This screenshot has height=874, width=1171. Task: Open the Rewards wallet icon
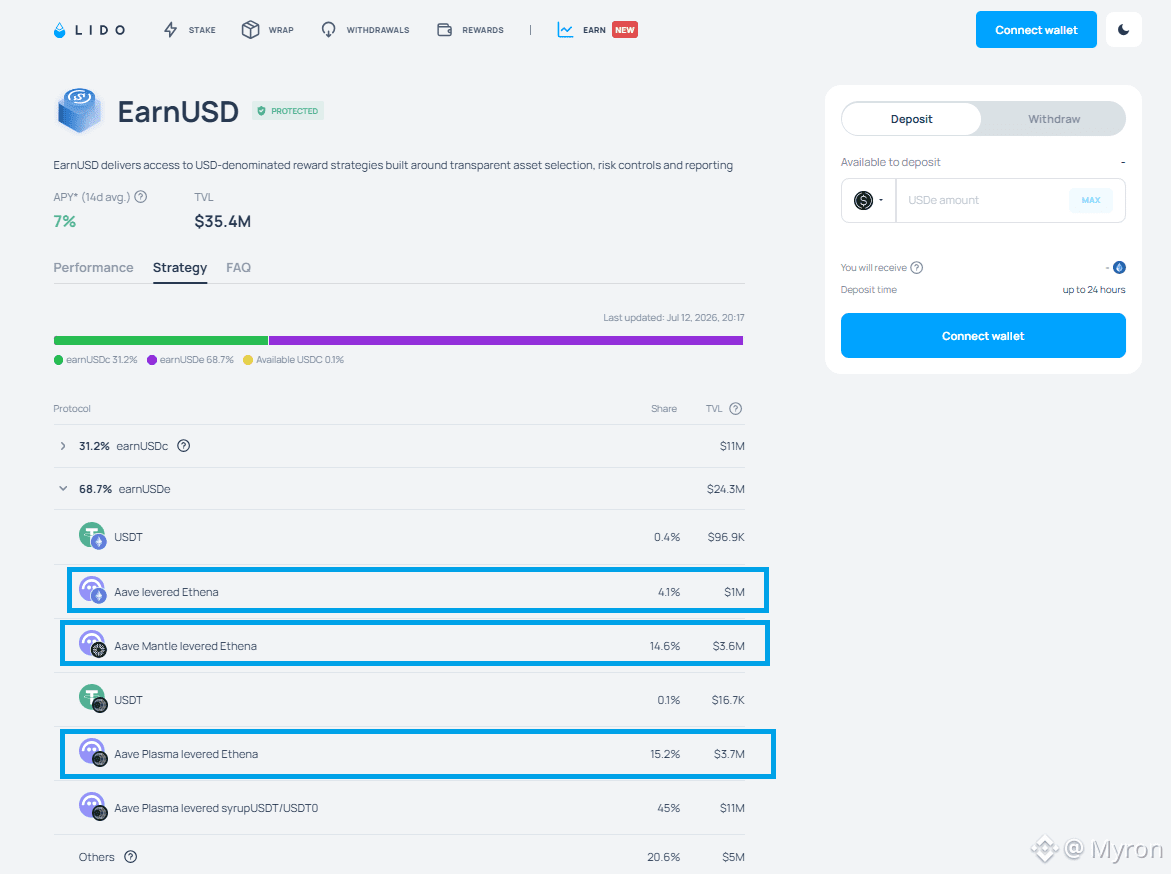click(444, 30)
